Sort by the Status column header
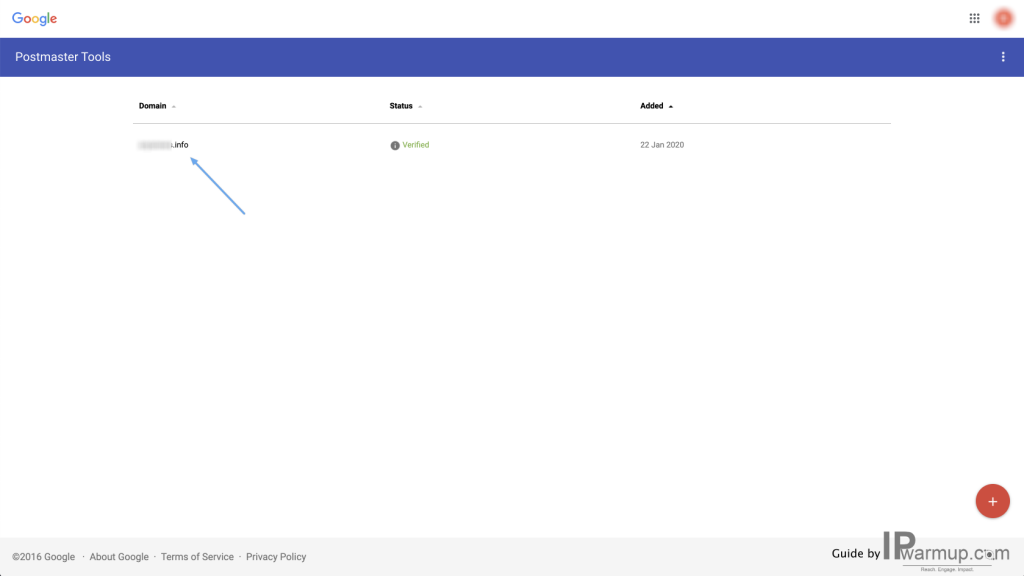 401,106
